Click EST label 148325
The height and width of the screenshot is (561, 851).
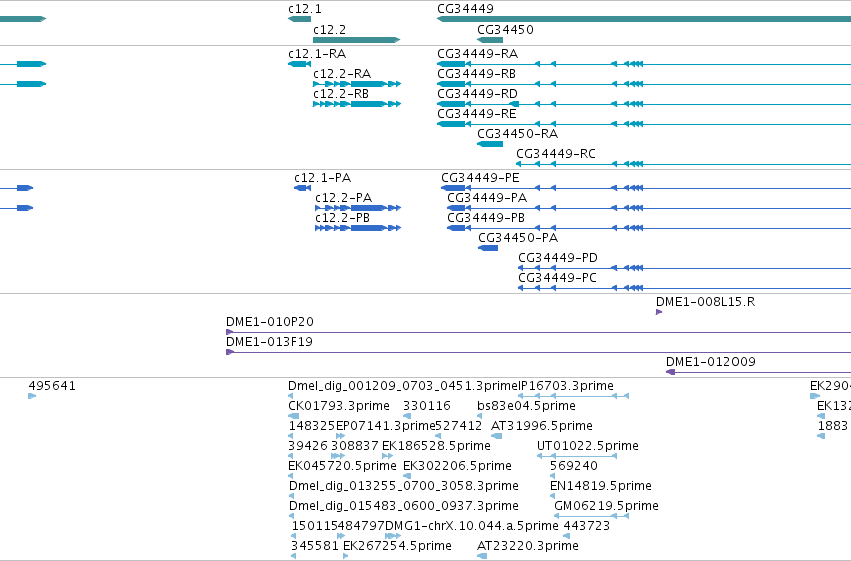point(312,426)
